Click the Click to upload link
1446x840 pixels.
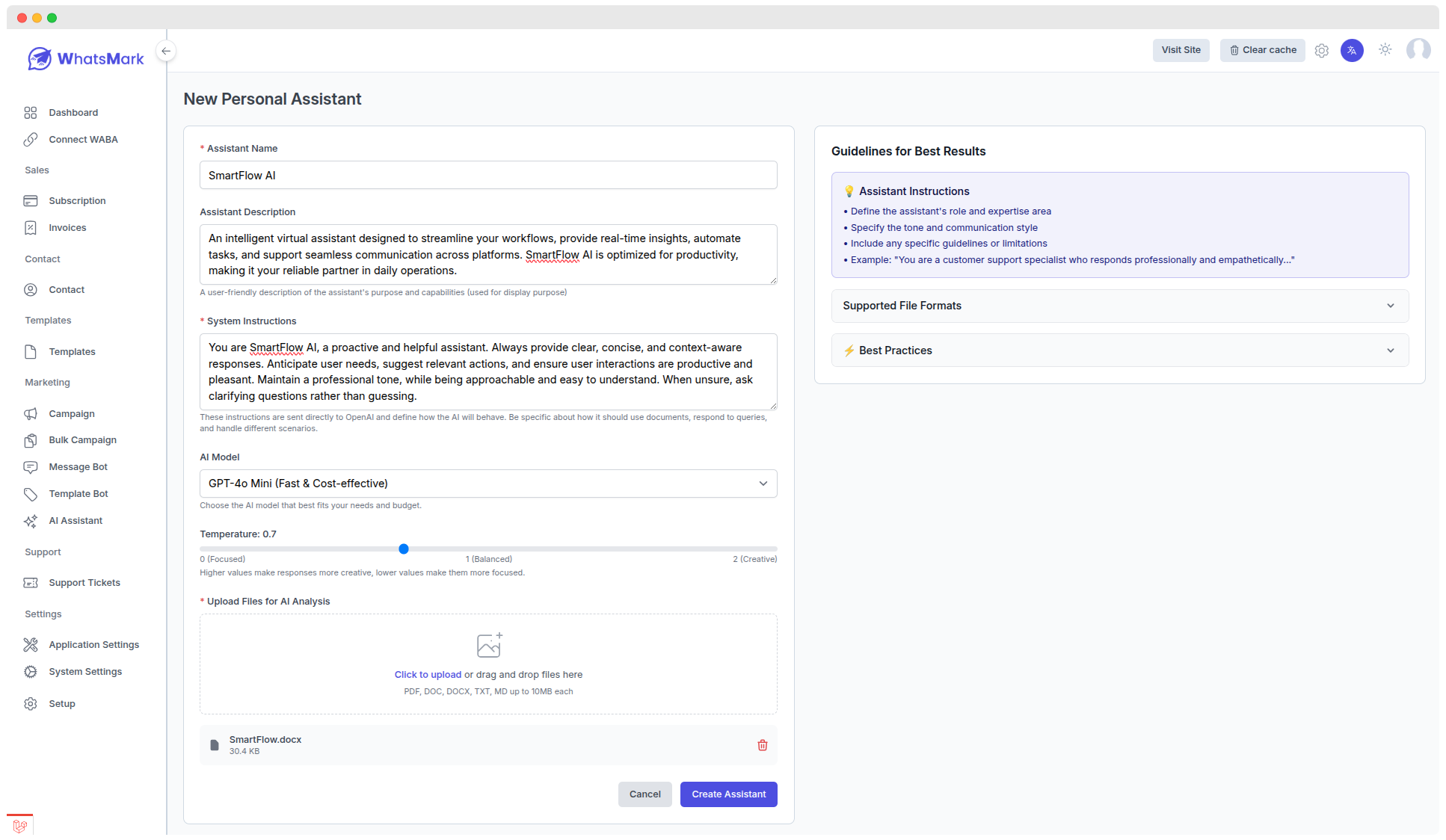pos(427,674)
